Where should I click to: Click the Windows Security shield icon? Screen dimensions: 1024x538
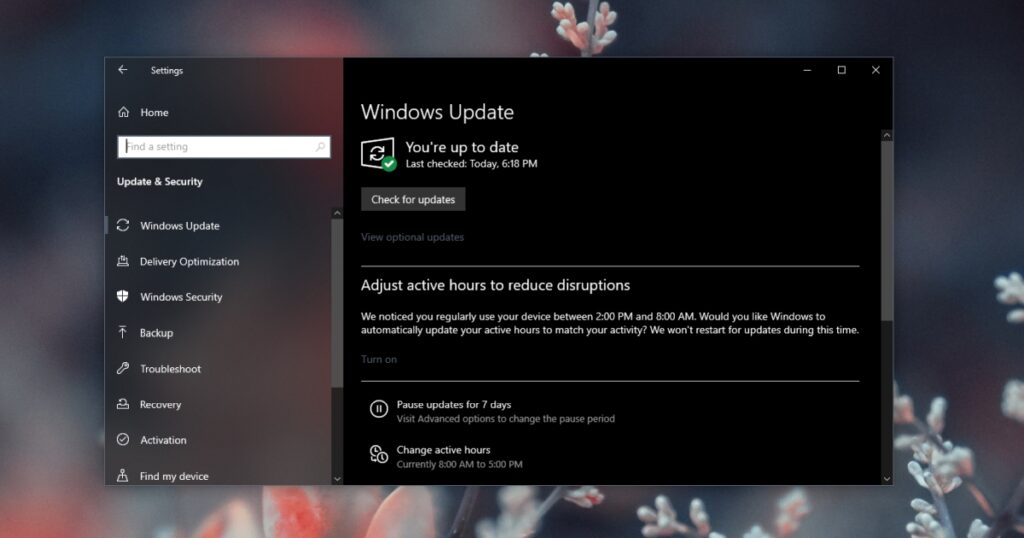tap(123, 297)
